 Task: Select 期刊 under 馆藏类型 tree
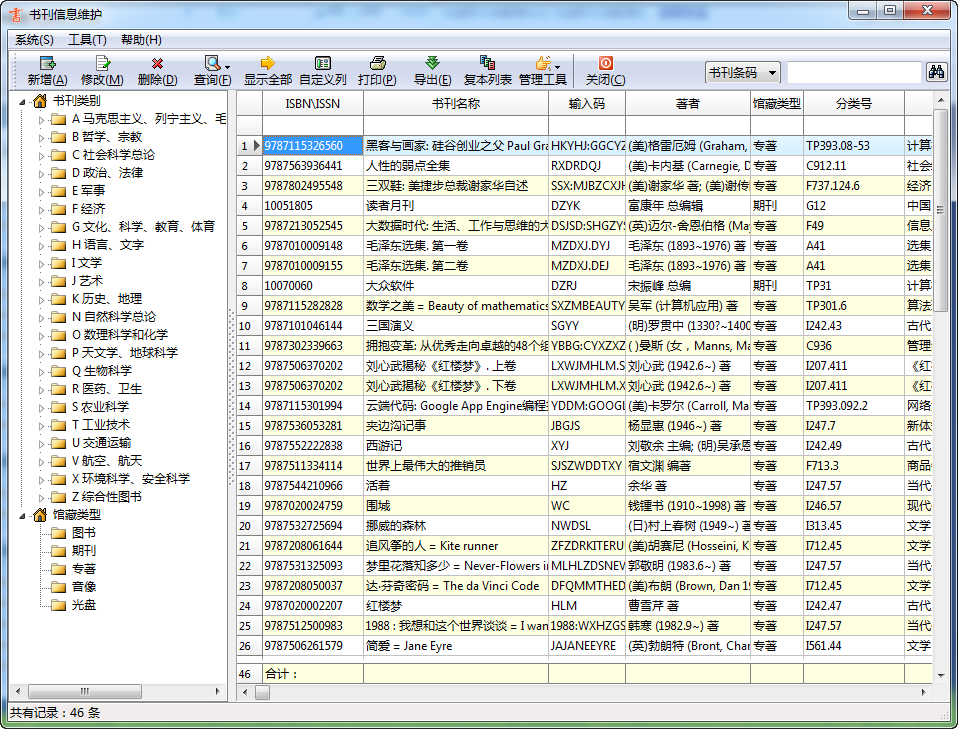point(84,551)
